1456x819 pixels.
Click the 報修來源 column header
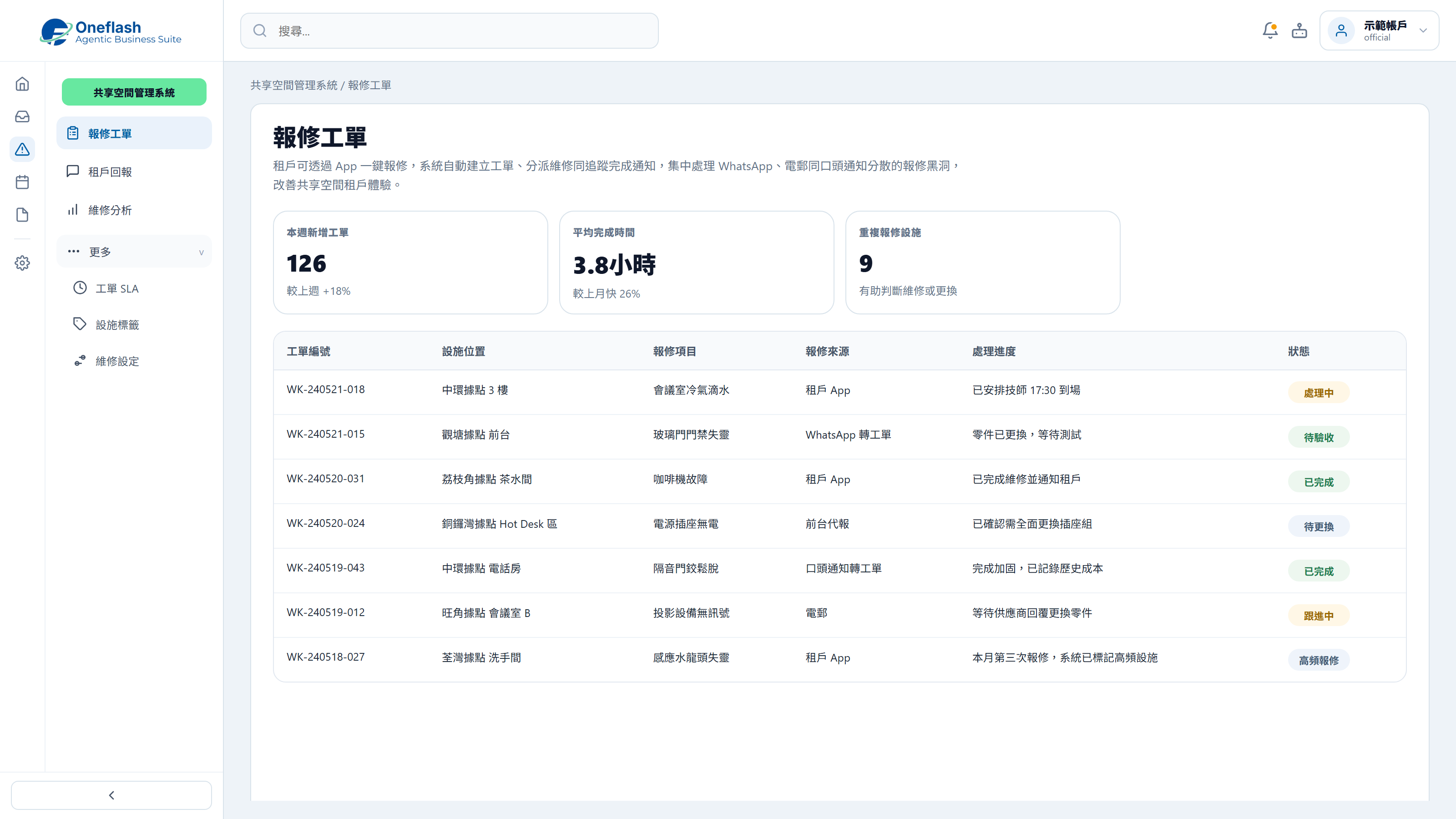[828, 351]
